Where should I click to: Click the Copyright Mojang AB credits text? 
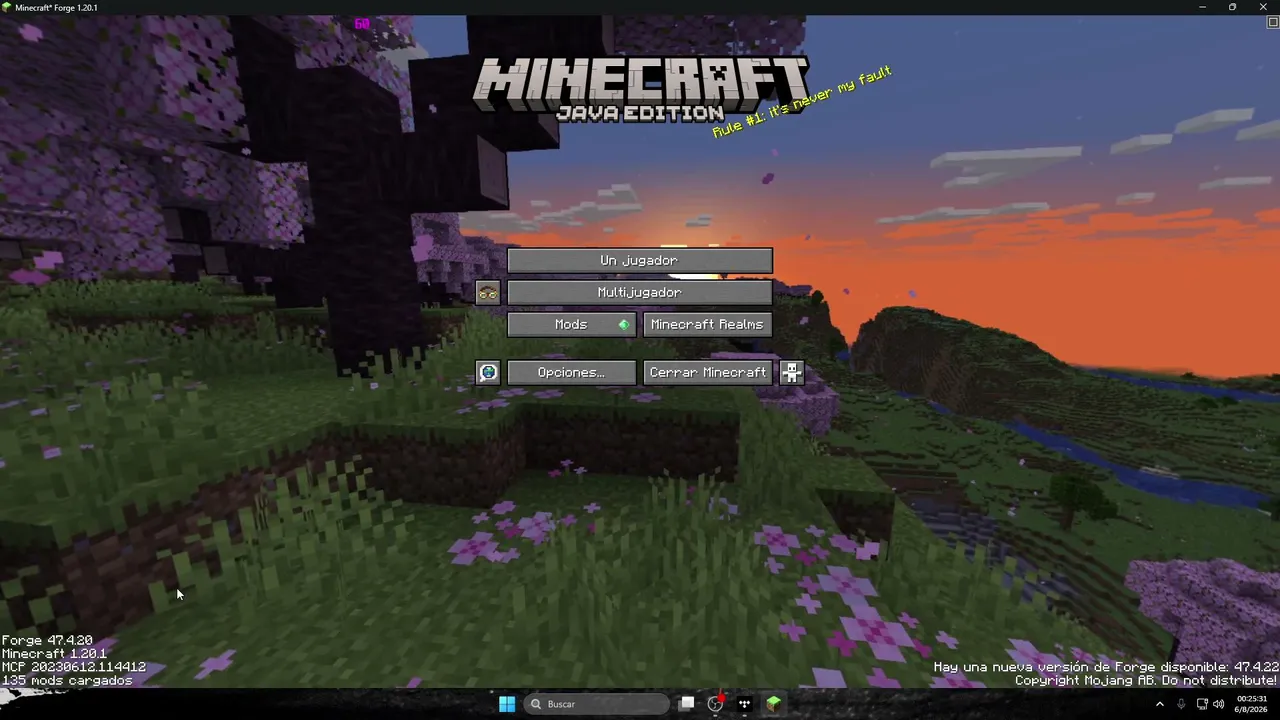pos(1146,680)
